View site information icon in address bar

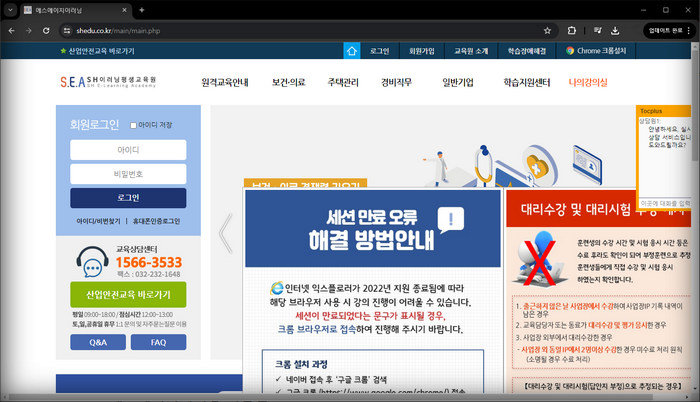67,31
